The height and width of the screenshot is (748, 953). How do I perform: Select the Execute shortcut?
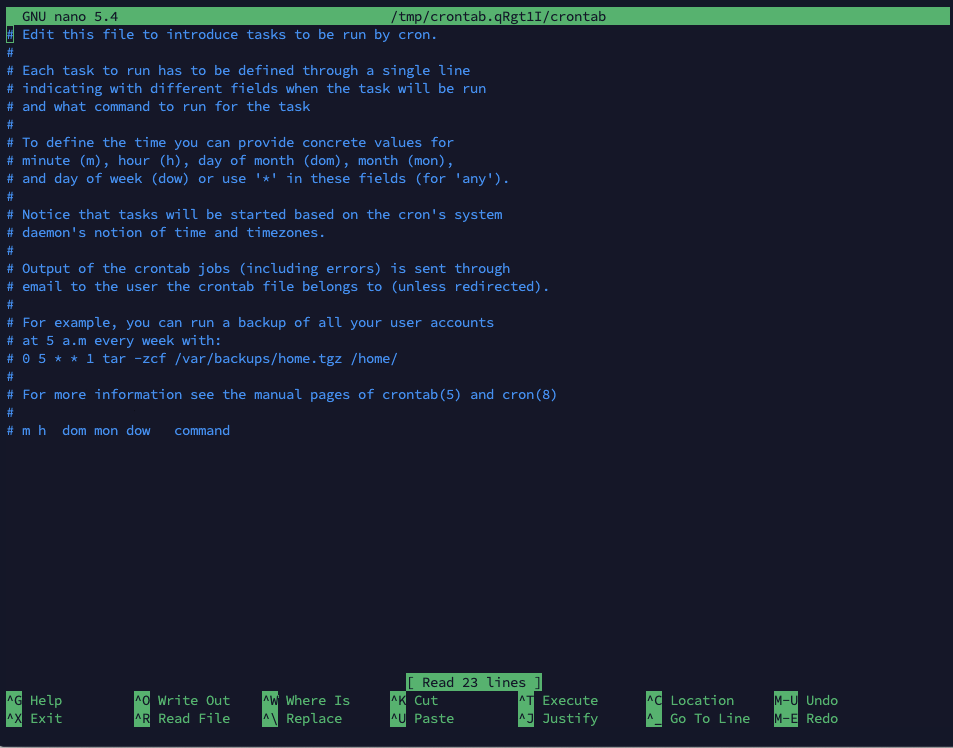(x=570, y=701)
